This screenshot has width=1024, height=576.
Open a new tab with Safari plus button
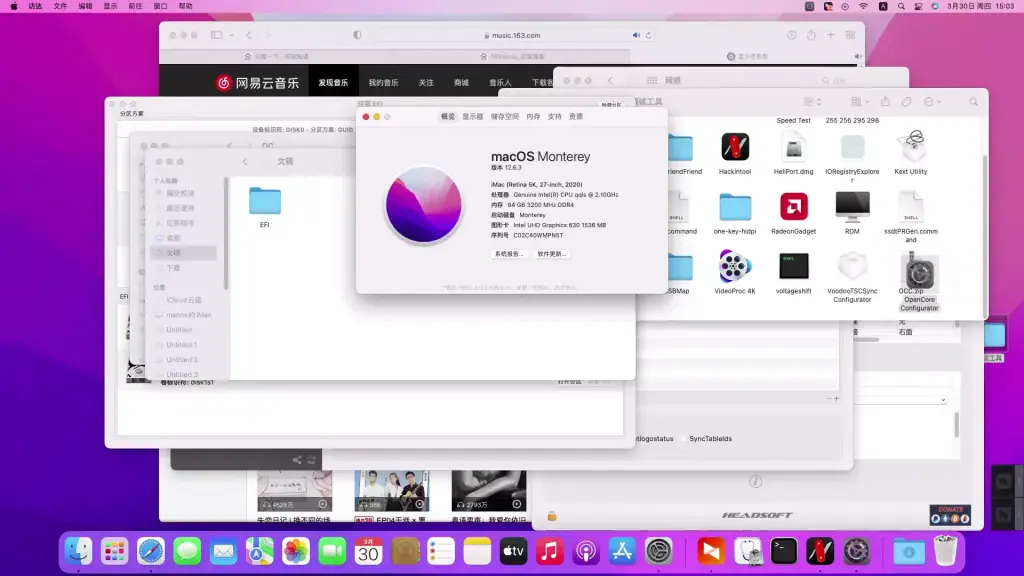(x=831, y=35)
